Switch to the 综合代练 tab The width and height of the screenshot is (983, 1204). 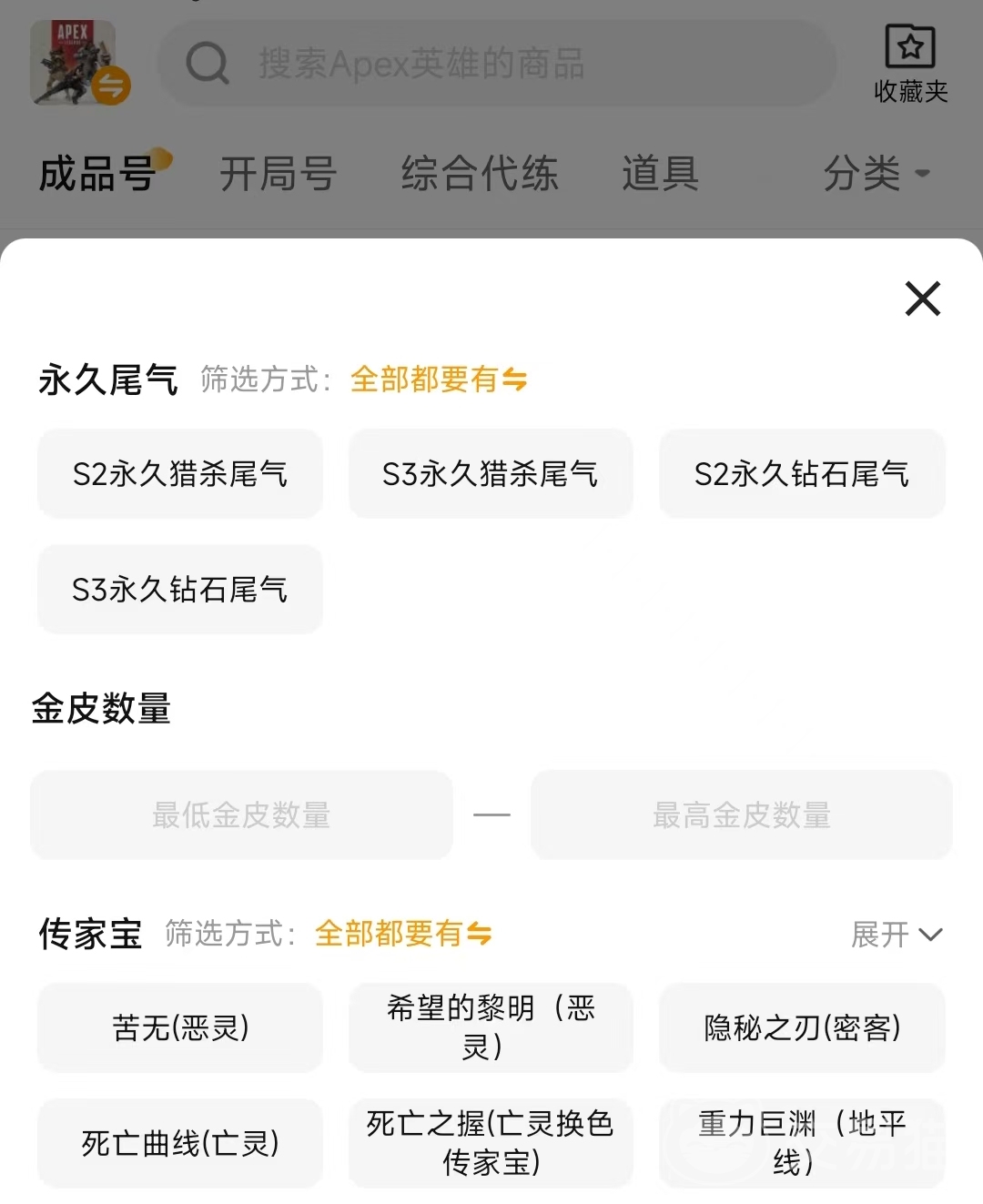pyautogui.click(x=480, y=173)
